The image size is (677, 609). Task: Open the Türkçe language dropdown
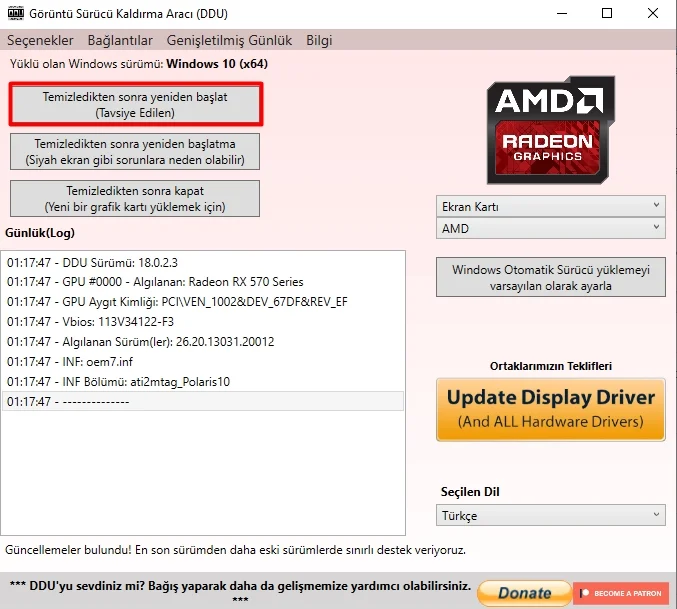[551, 516]
